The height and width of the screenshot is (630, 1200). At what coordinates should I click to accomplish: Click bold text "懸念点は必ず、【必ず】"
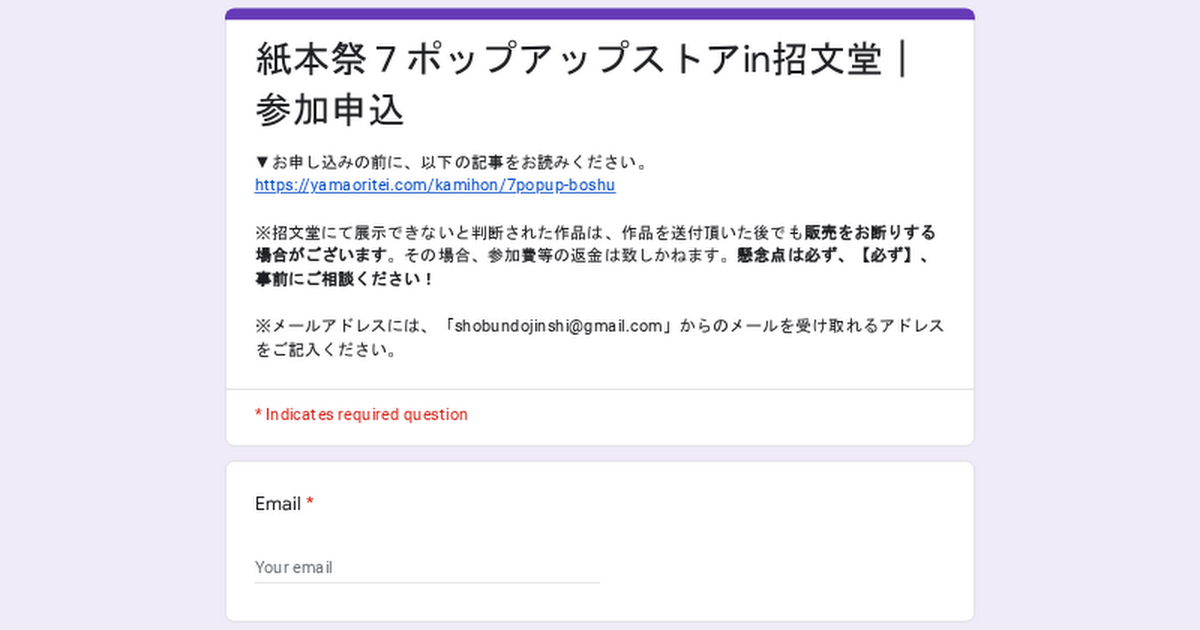point(832,256)
